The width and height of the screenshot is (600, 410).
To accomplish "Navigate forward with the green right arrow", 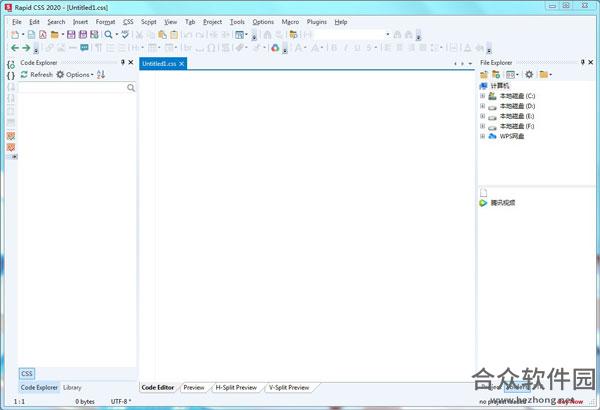I will tap(26, 48).
